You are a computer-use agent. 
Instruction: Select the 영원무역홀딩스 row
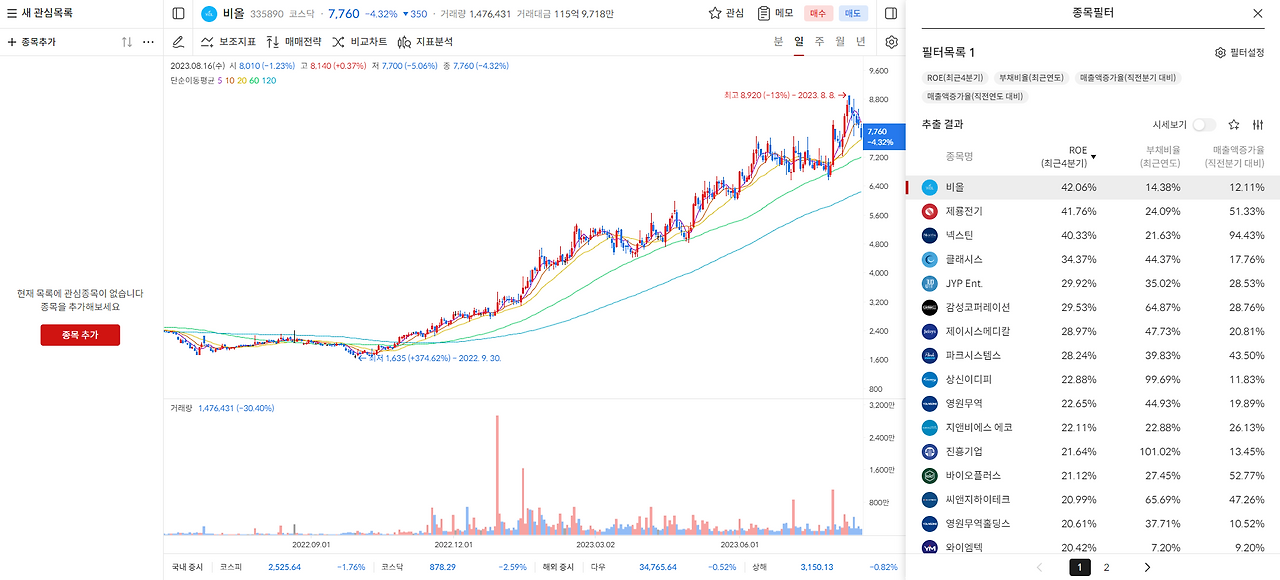point(1093,523)
